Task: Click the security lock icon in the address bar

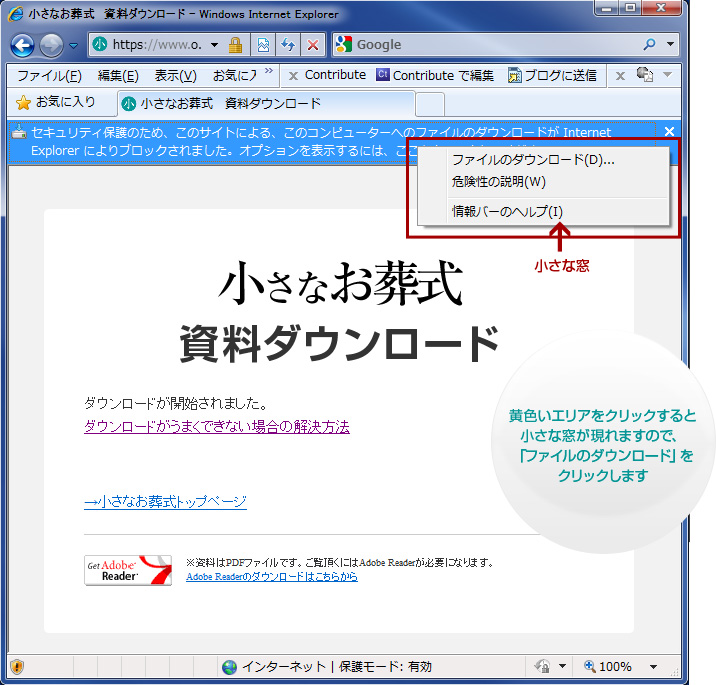Action: pos(235,45)
